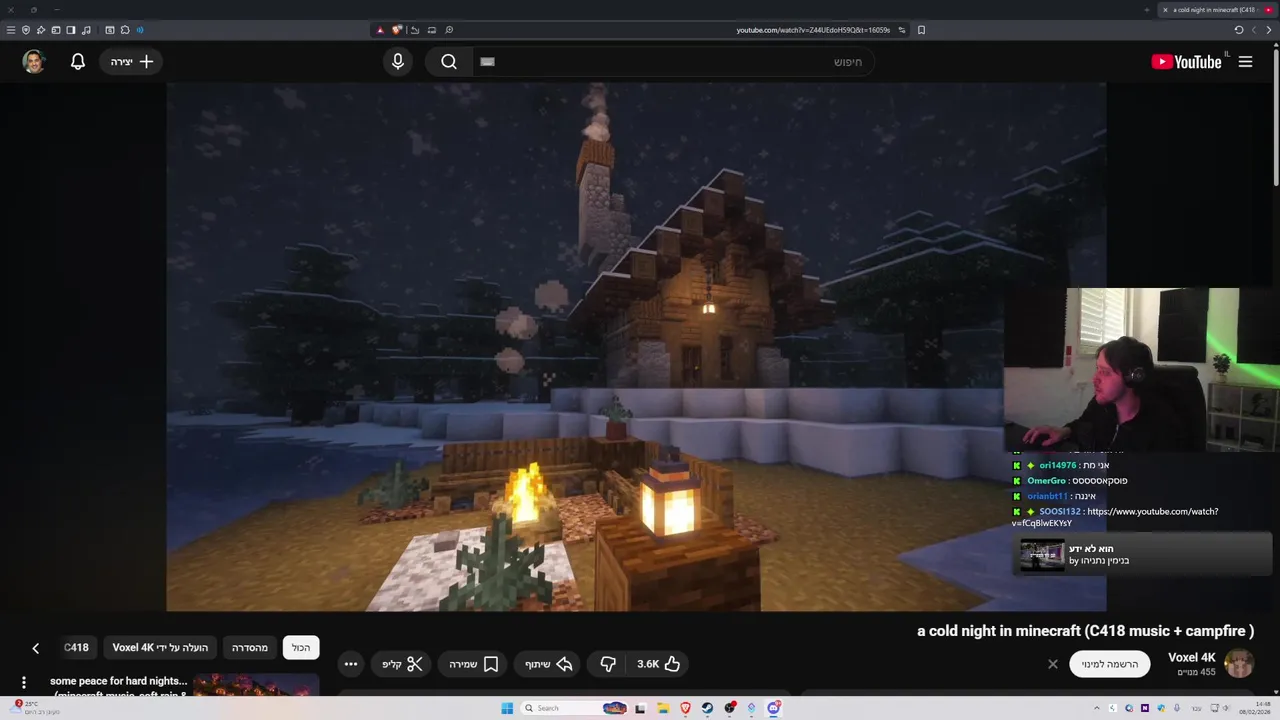1280x720 pixels.
Task: Open the music note toolbar icon
Action: (x=86, y=30)
